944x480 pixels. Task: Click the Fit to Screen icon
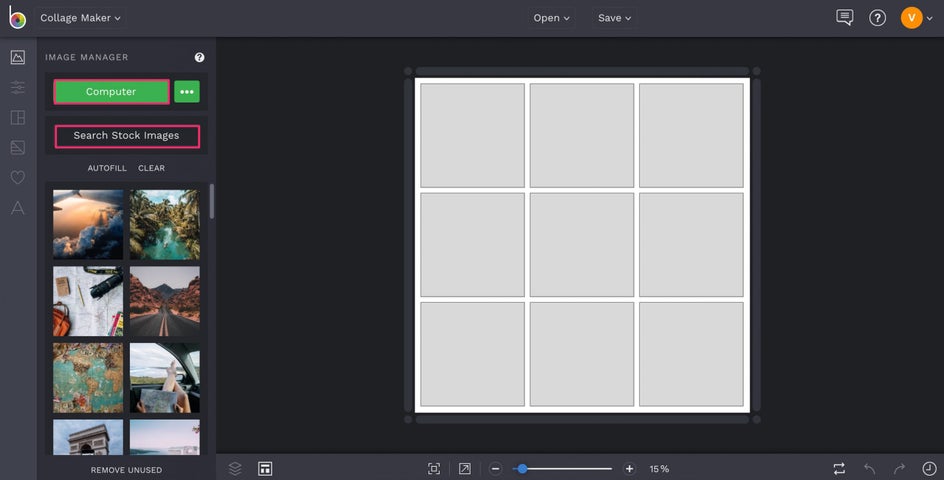[433, 469]
